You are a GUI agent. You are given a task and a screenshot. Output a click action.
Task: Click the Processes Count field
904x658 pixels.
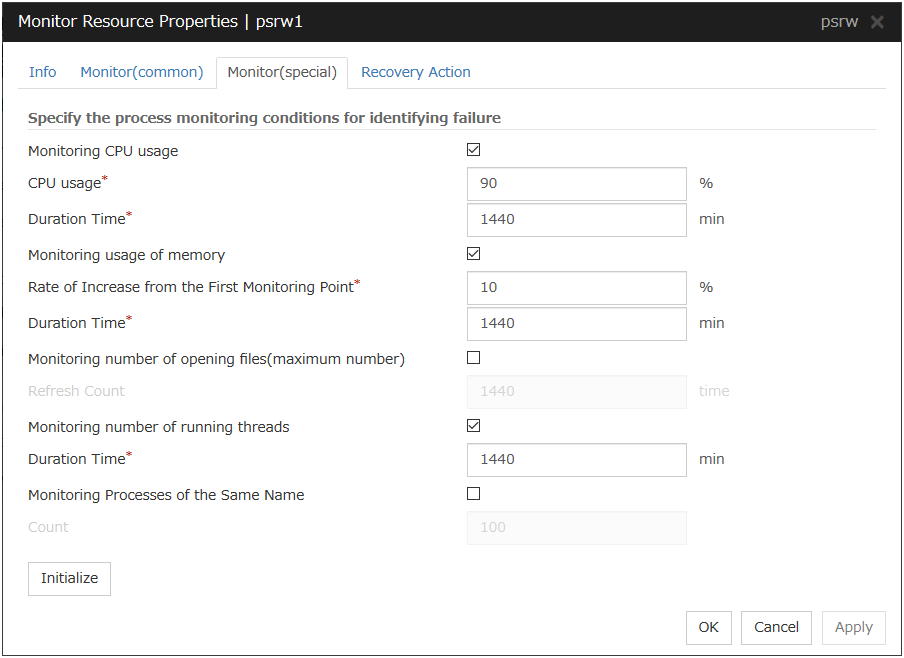(x=577, y=528)
